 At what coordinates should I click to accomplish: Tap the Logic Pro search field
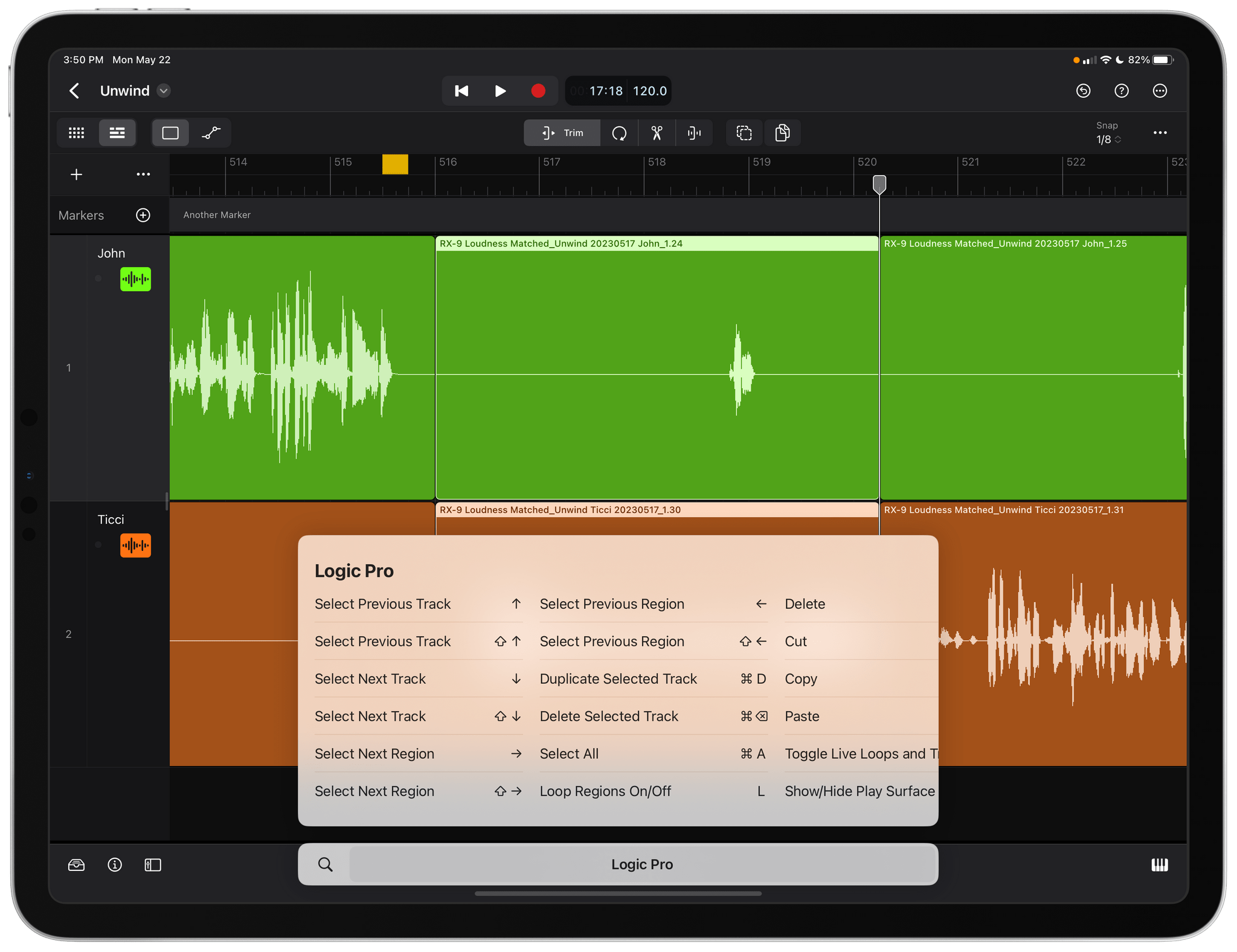pyautogui.click(x=642, y=864)
